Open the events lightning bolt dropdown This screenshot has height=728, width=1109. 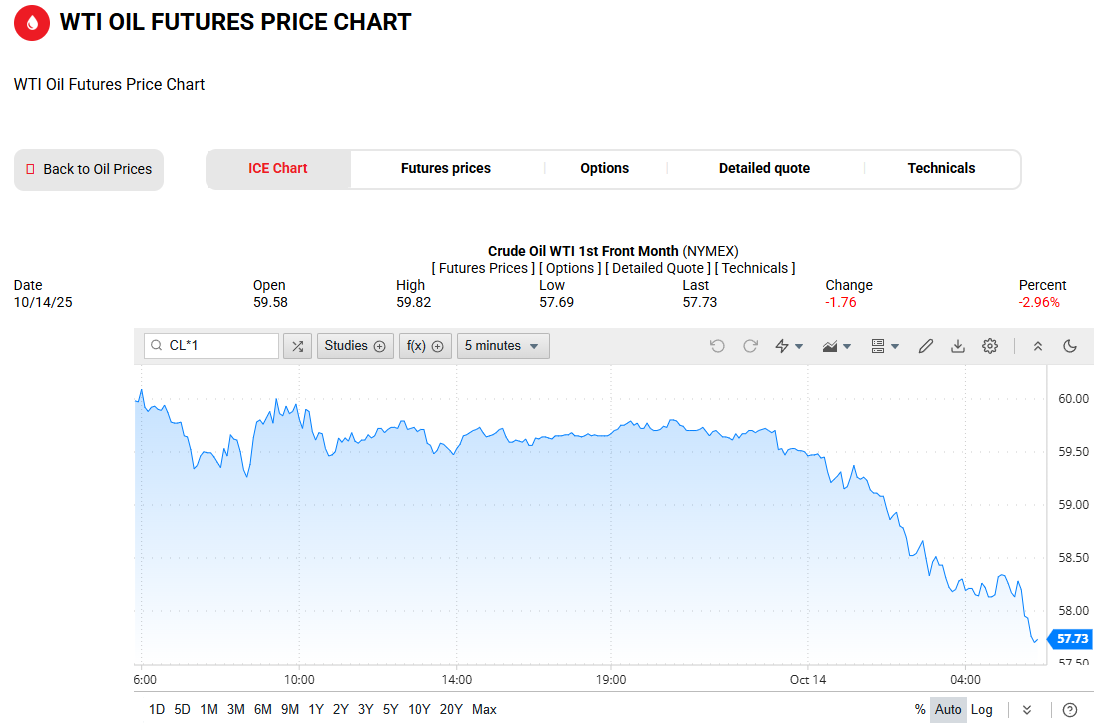pos(790,346)
